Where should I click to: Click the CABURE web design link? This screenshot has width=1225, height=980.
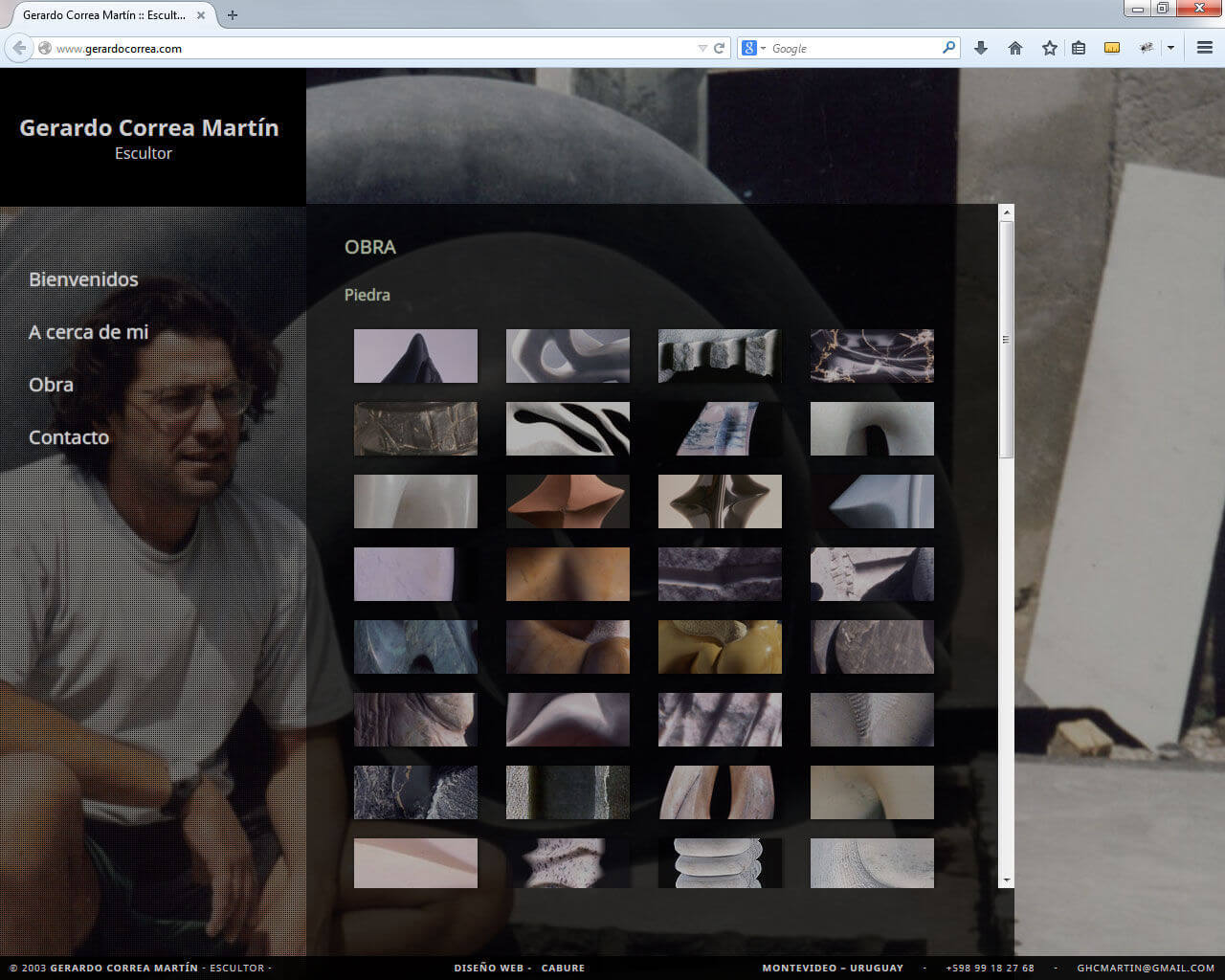click(563, 969)
